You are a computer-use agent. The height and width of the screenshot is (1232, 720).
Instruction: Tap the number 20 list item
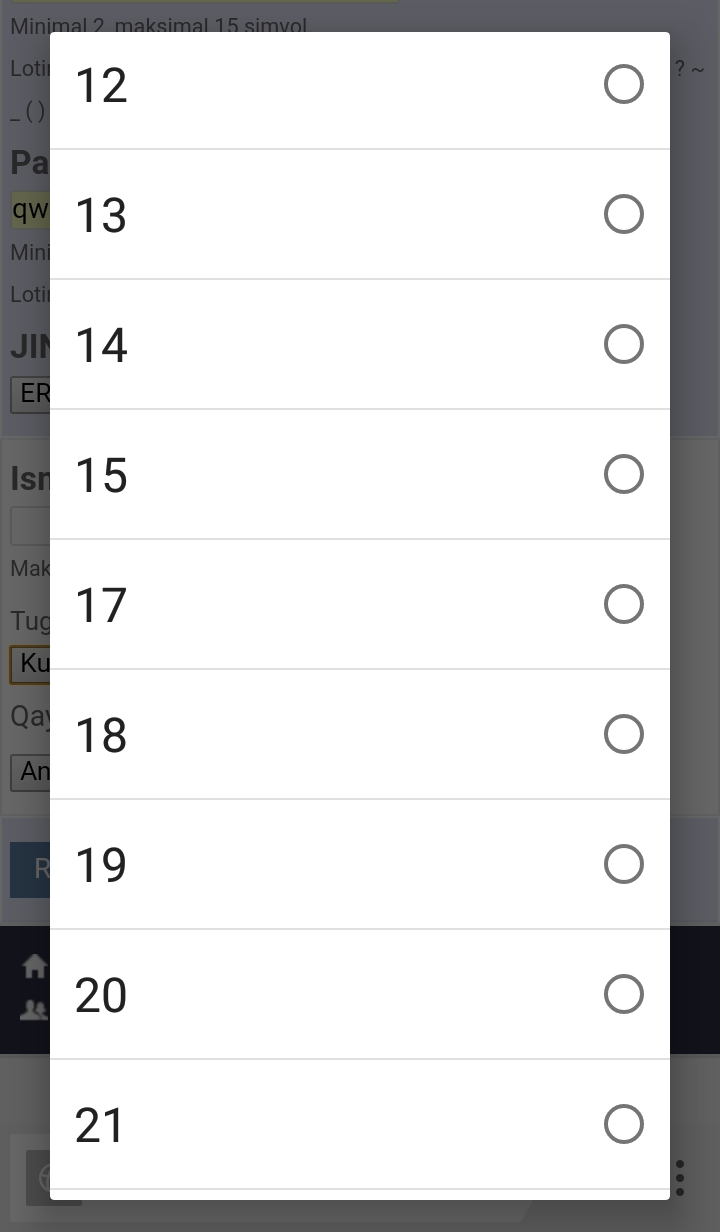click(x=360, y=994)
